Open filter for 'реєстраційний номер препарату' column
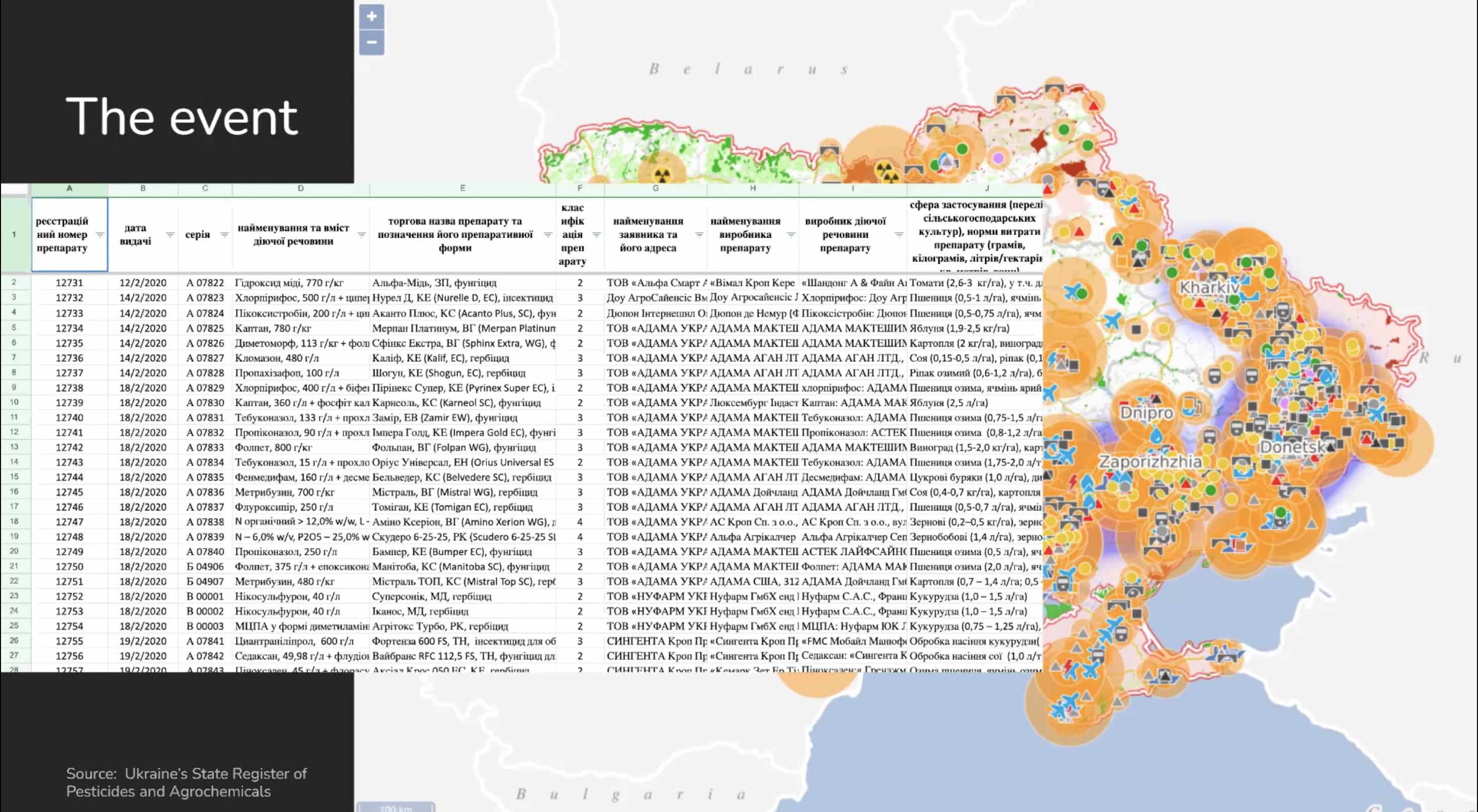Screen dimensions: 1478x812 click(x=100, y=235)
